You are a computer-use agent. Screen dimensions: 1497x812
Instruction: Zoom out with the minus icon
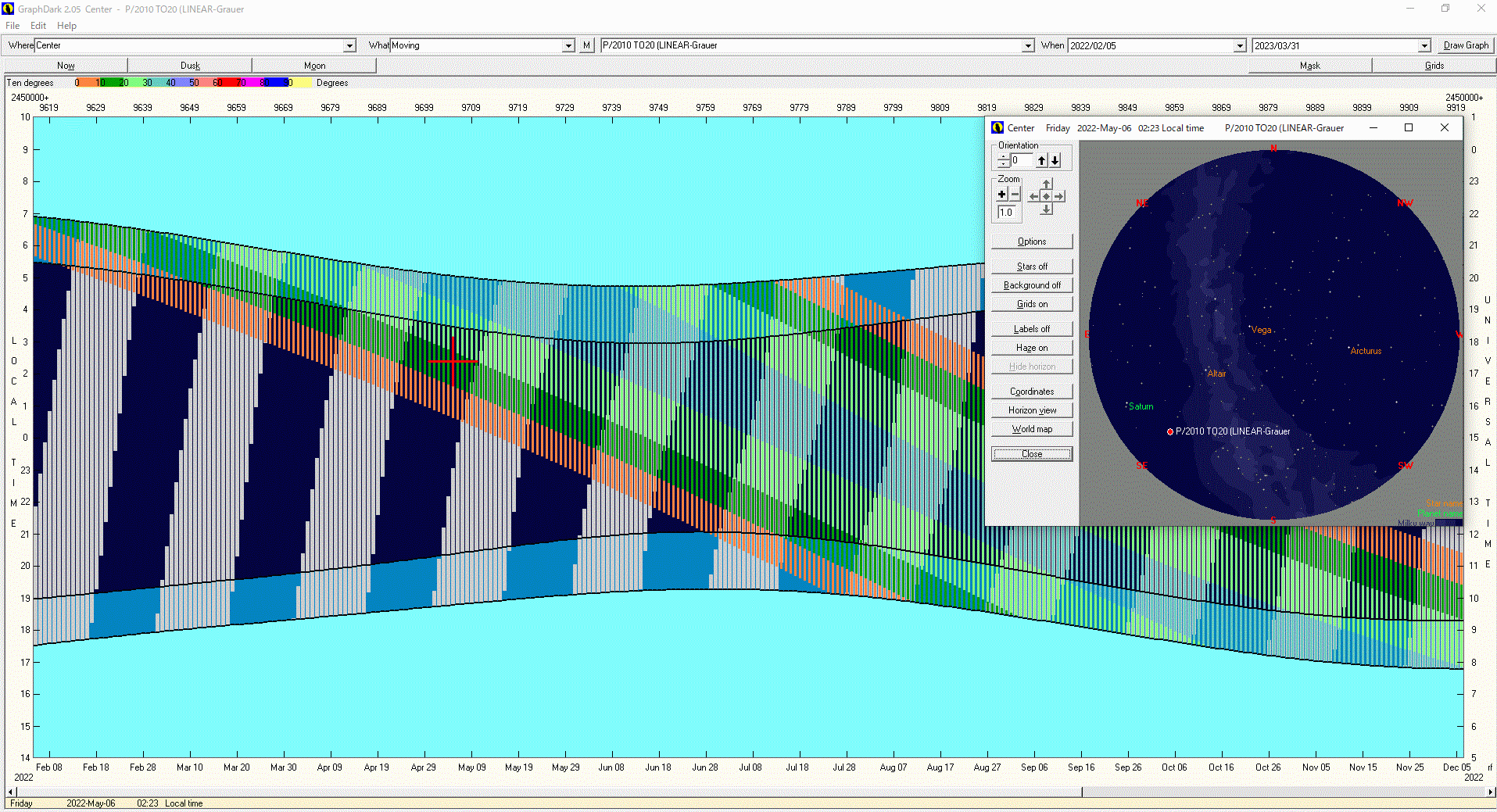coord(1015,195)
